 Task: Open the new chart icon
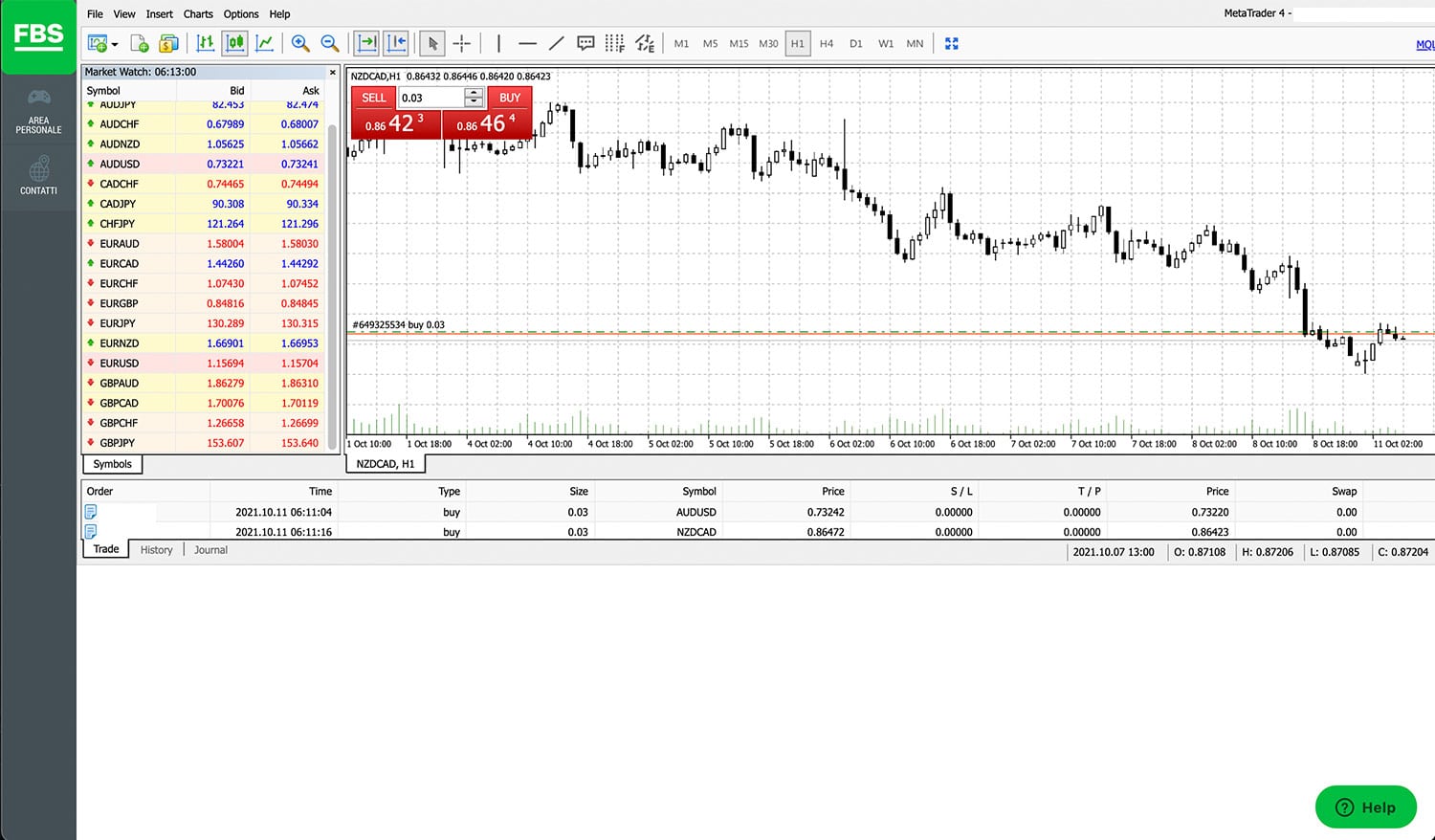(97, 43)
